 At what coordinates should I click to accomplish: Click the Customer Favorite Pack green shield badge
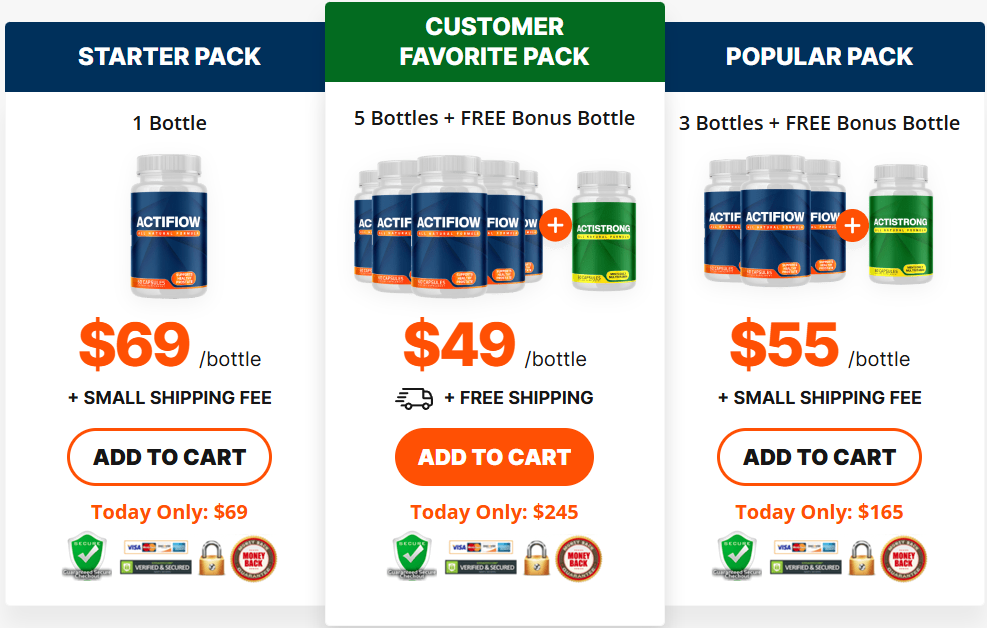[412, 557]
